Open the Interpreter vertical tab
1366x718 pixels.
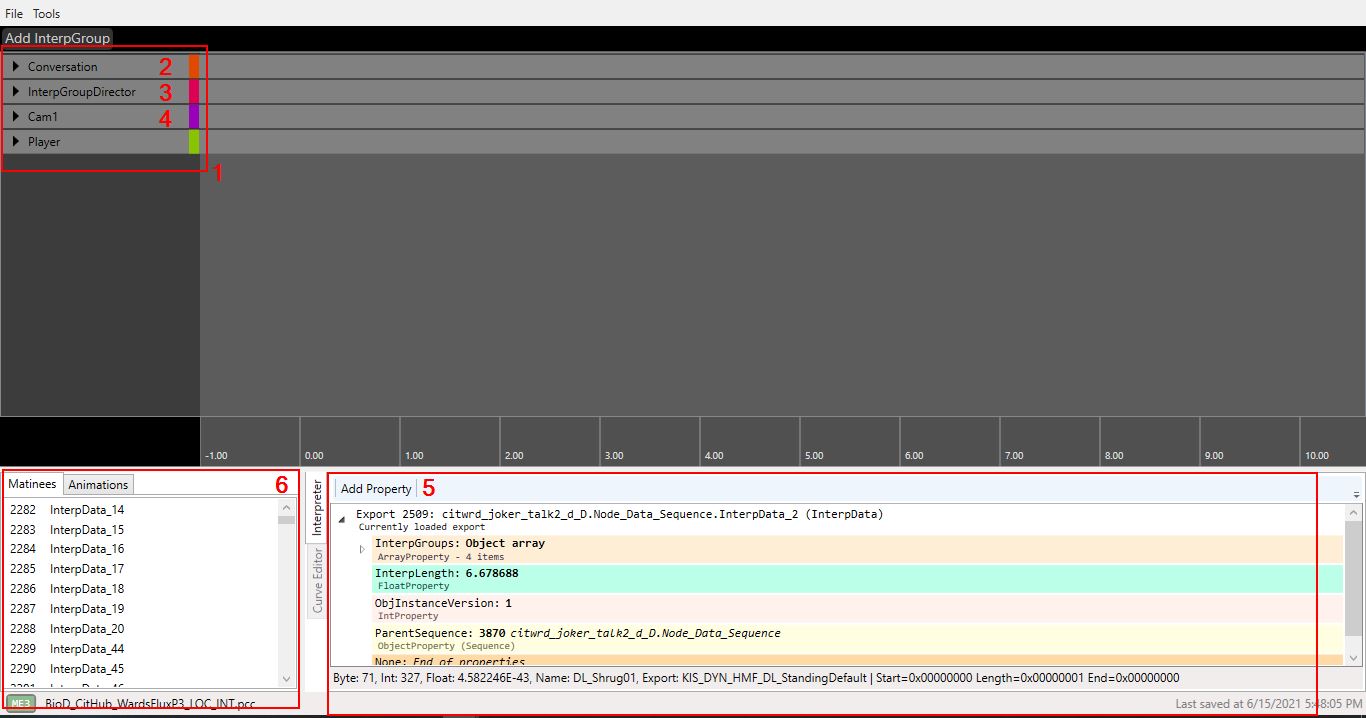tap(317, 508)
